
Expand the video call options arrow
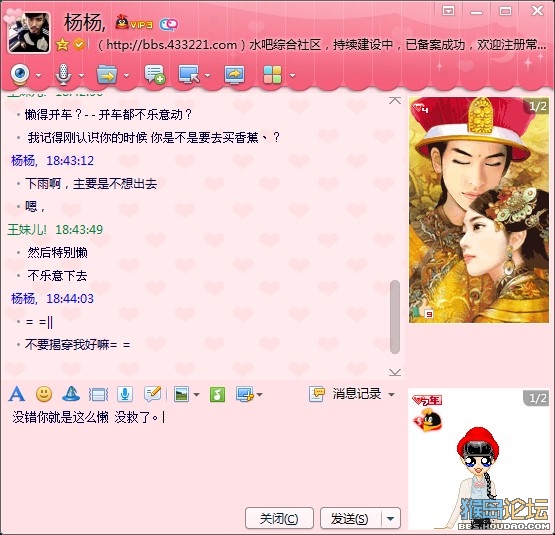point(38,75)
